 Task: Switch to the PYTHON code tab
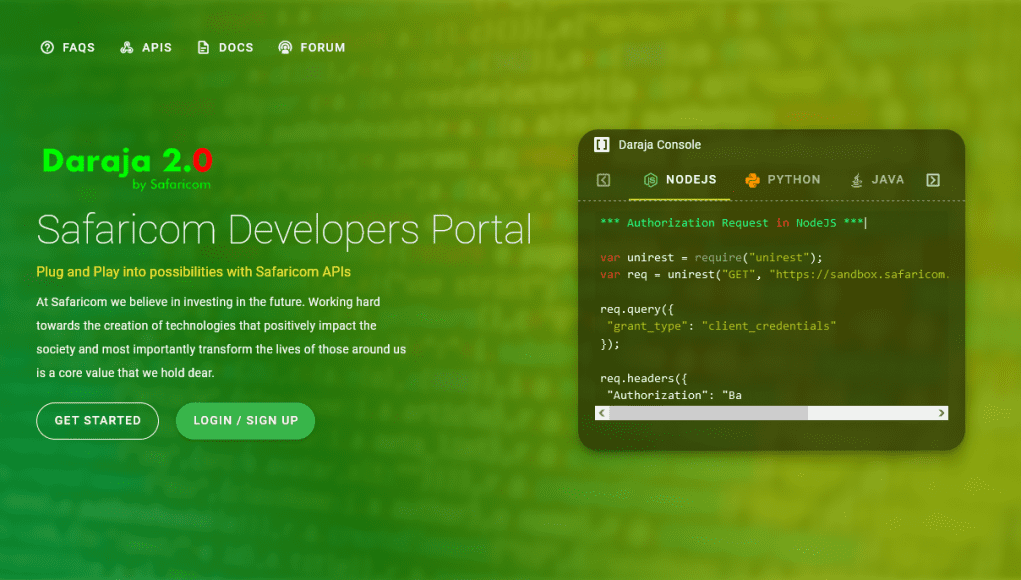pos(783,180)
